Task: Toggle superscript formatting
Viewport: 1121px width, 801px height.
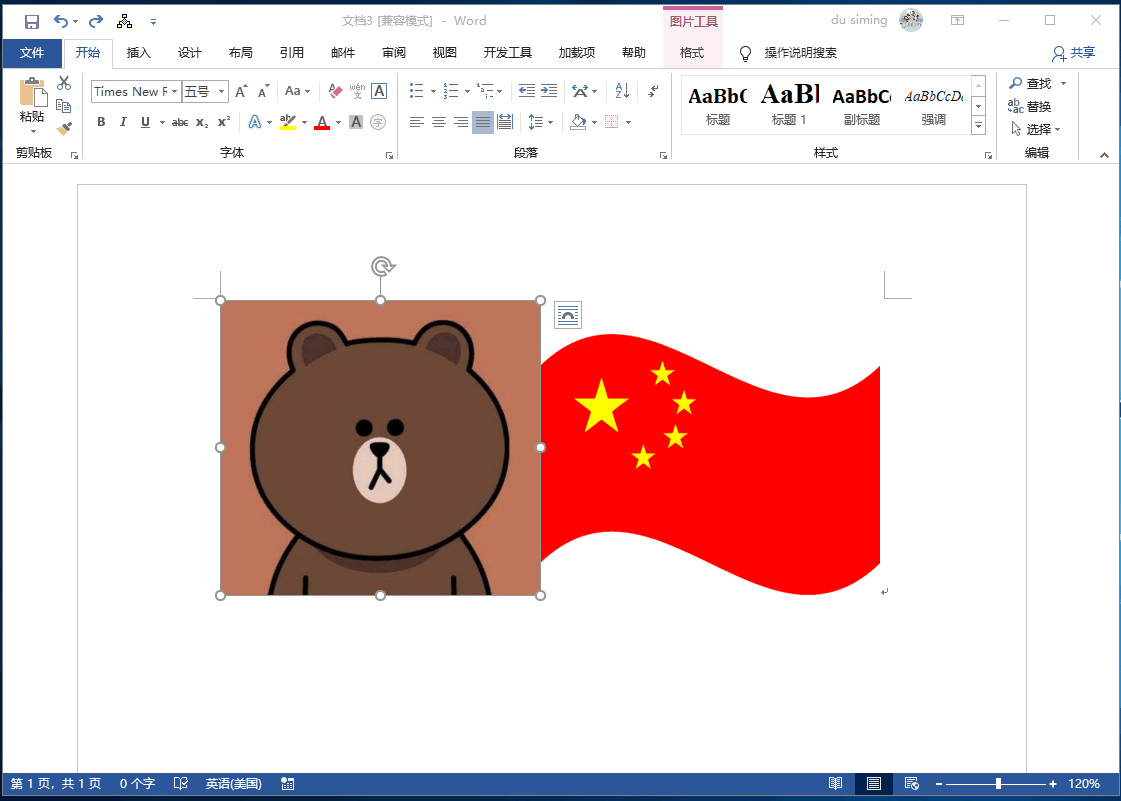Action: tap(224, 122)
